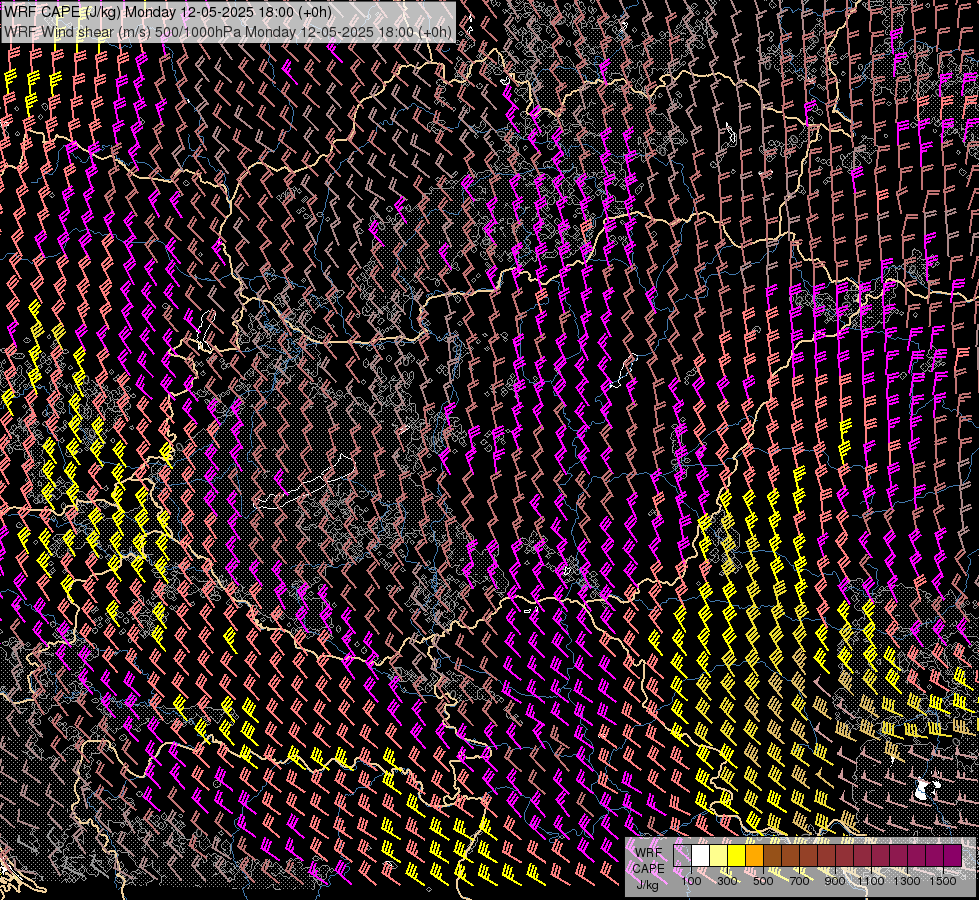979x900 pixels.
Task: Select the purple final CAPE legend swatch
Action: tap(953, 856)
